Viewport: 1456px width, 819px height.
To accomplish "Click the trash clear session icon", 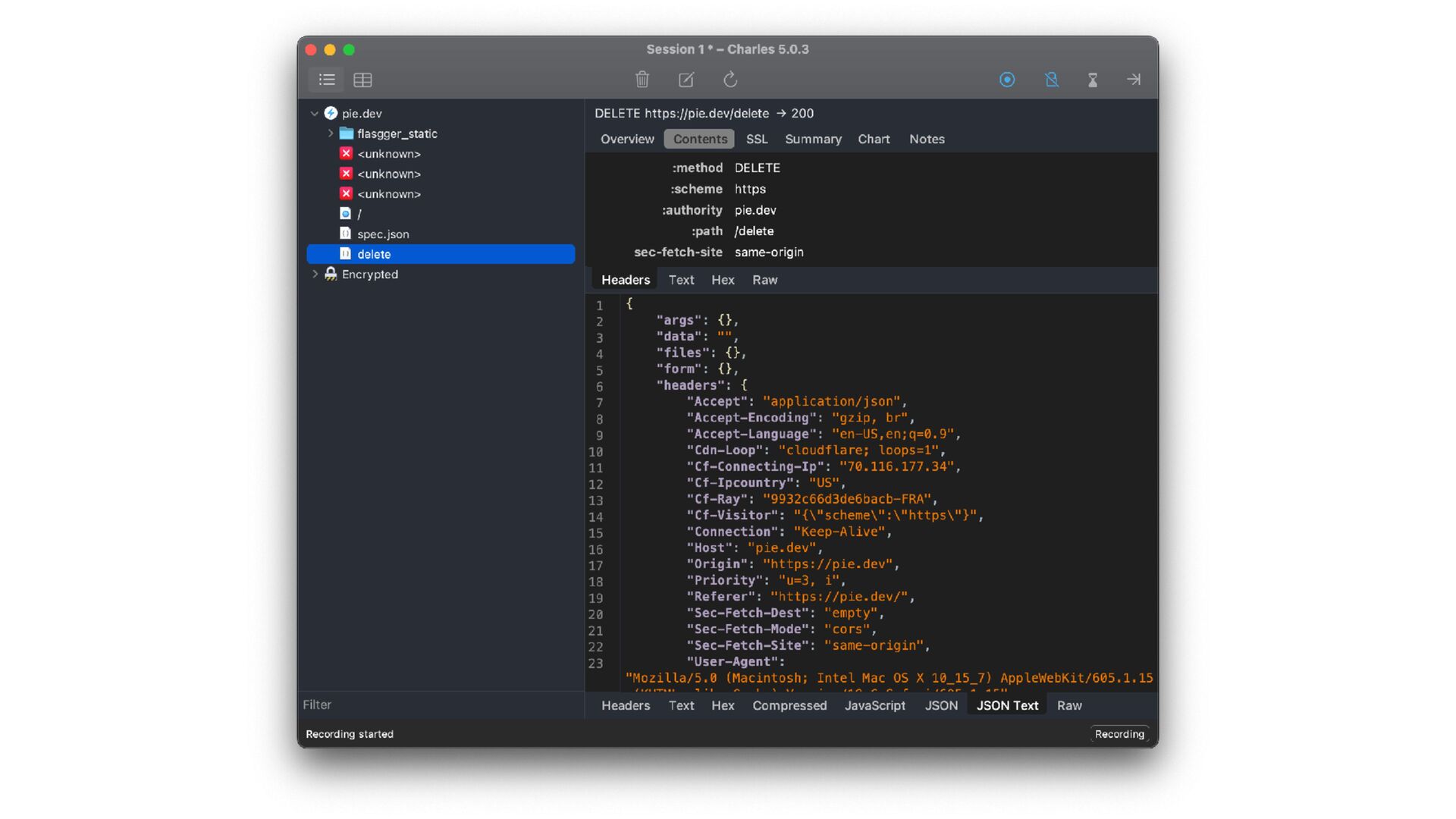I will 642,80.
